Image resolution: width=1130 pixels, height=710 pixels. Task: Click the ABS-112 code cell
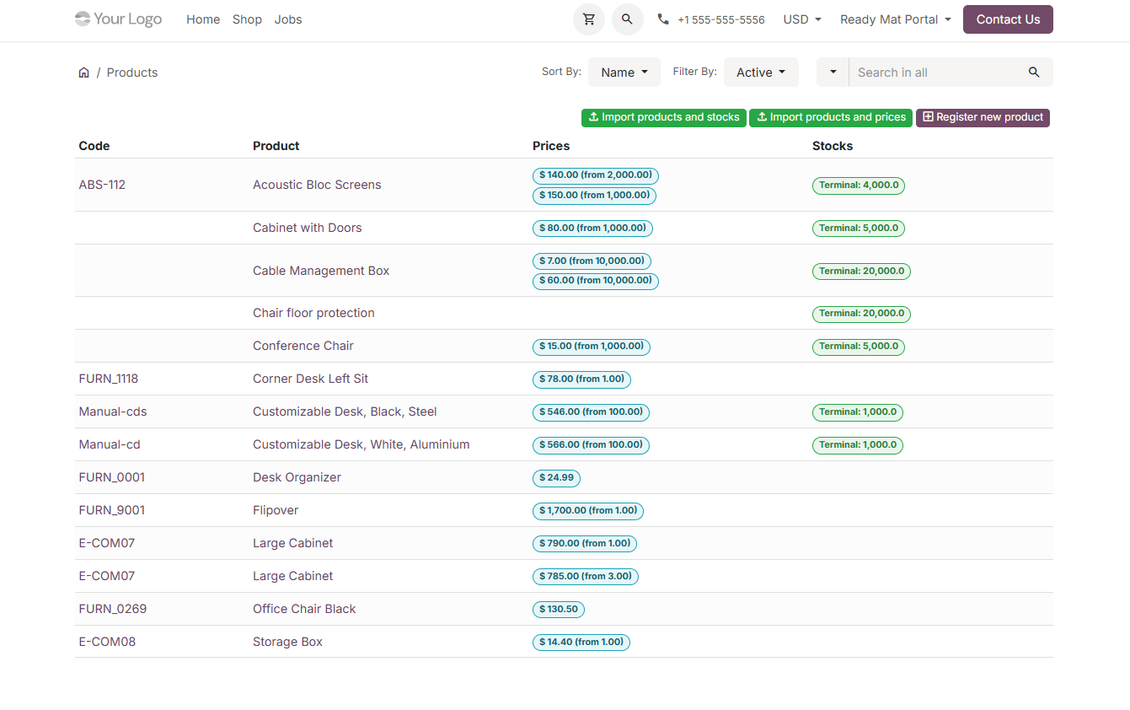pyautogui.click(x=102, y=185)
